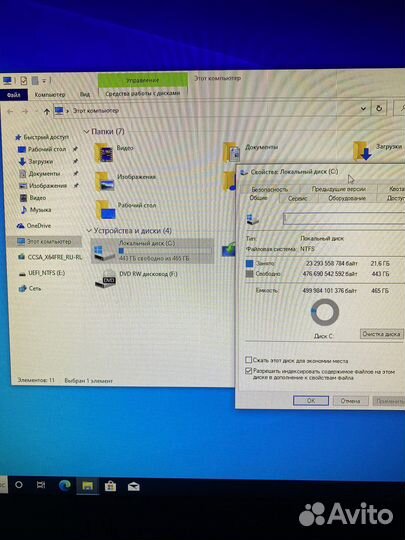Open the Загрузки folder icon in the folders list

(x=363, y=151)
